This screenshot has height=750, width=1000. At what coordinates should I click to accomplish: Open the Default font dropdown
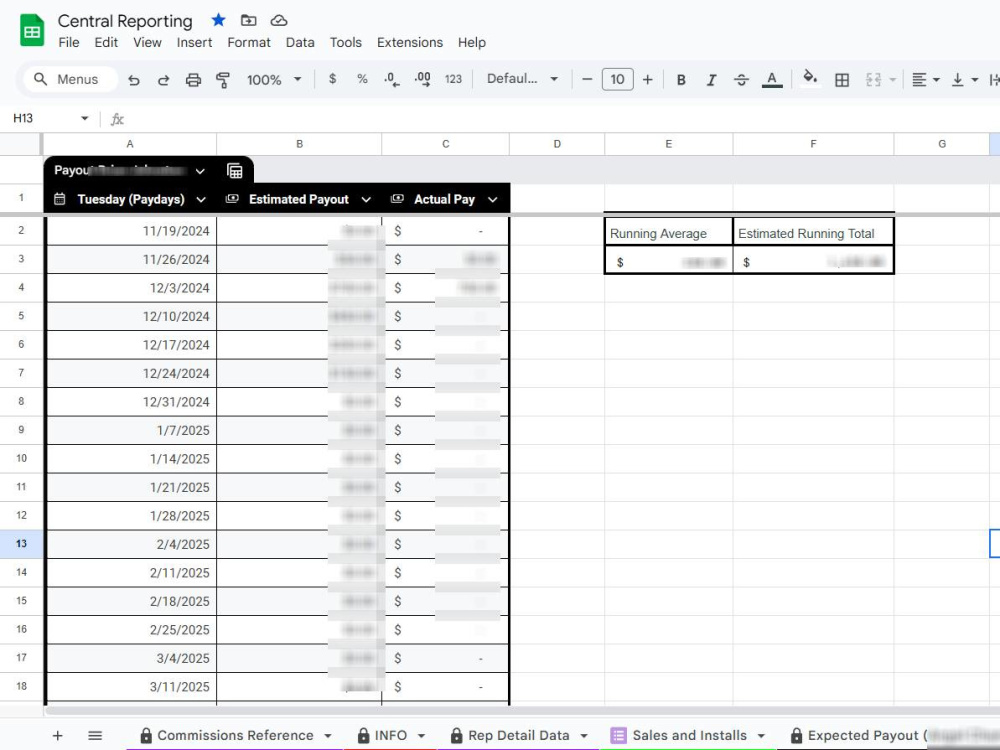coord(522,79)
